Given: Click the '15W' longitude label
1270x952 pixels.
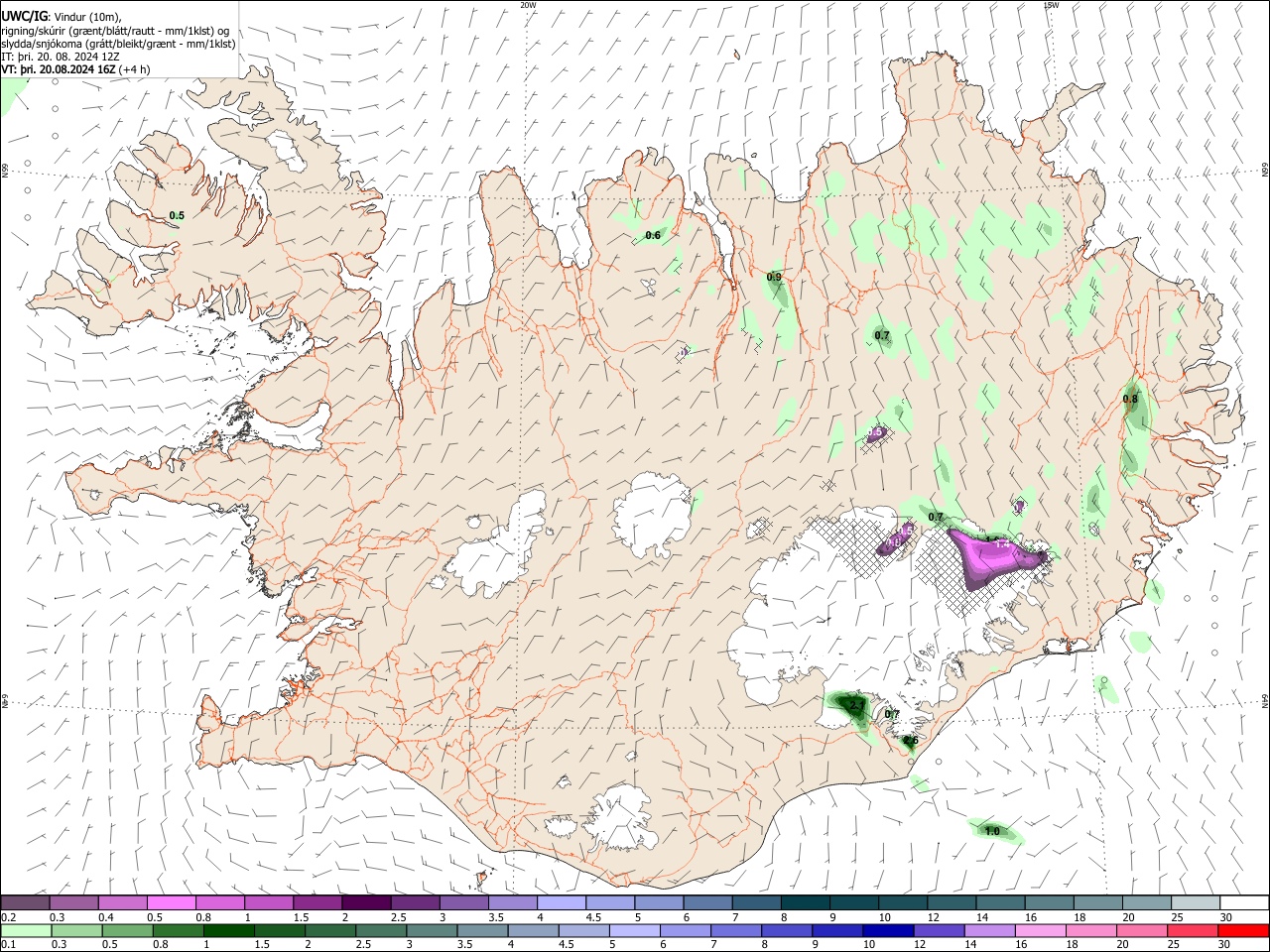Looking at the screenshot, I should pos(1051,5).
